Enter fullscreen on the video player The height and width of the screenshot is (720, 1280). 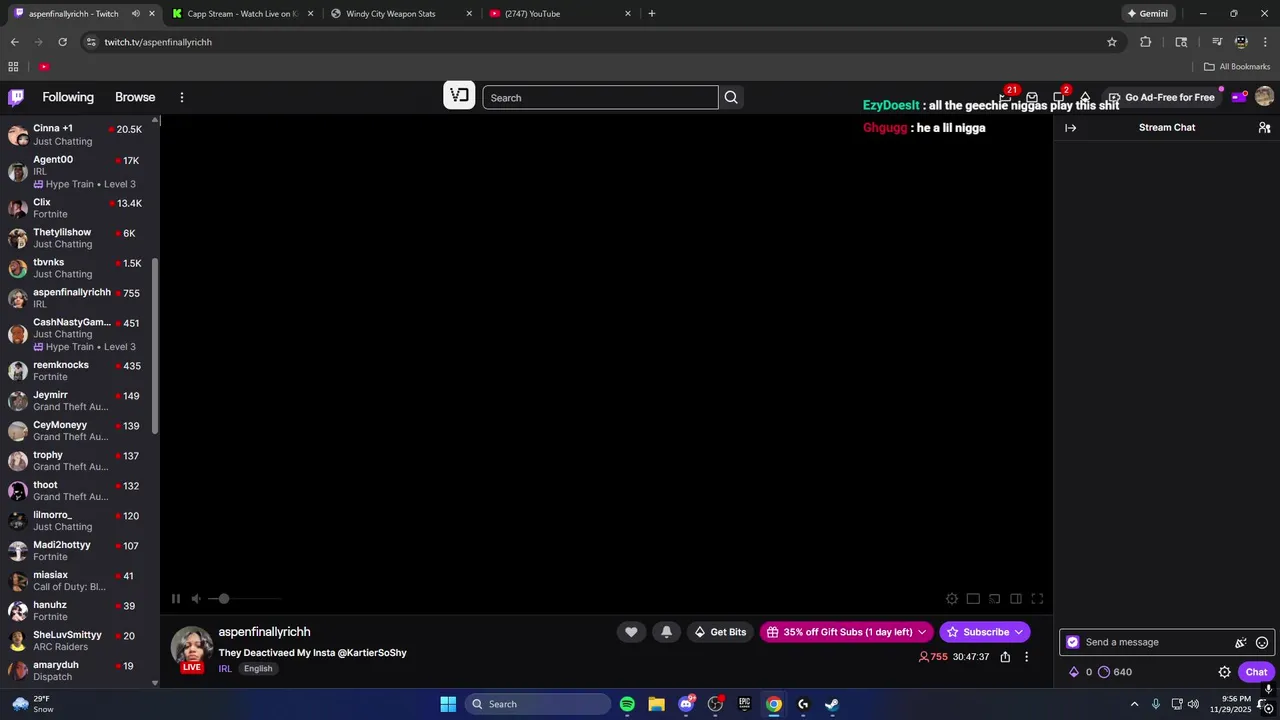pyautogui.click(x=1037, y=599)
